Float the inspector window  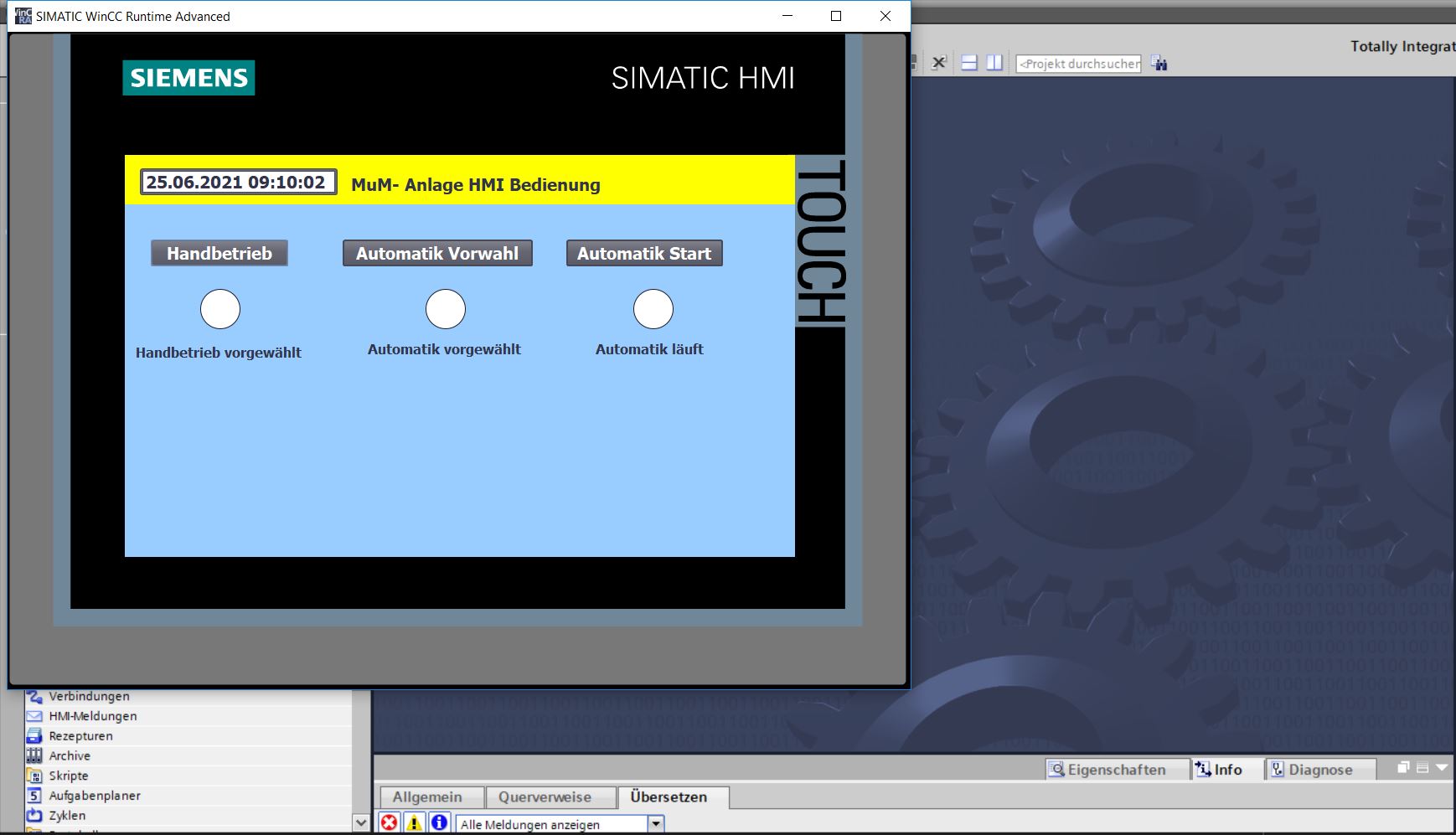point(1404,768)
